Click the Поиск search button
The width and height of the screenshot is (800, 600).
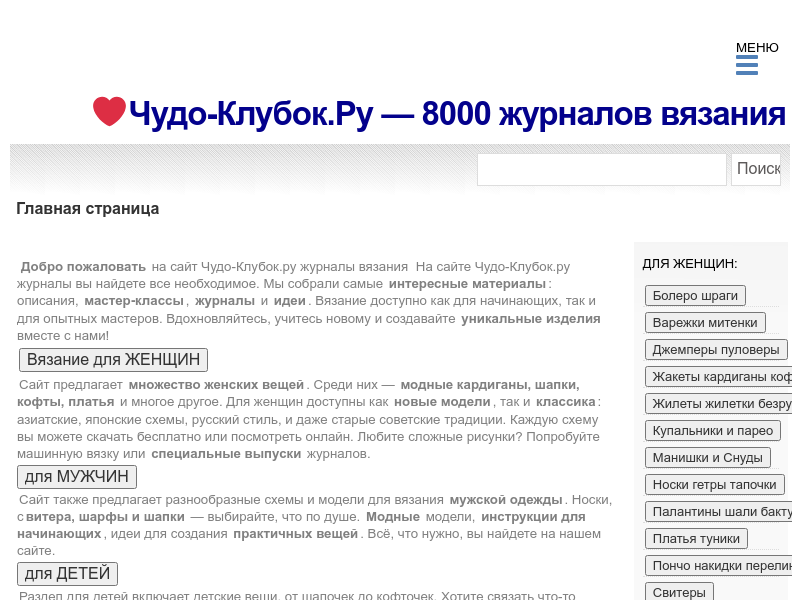coord(756,169)
